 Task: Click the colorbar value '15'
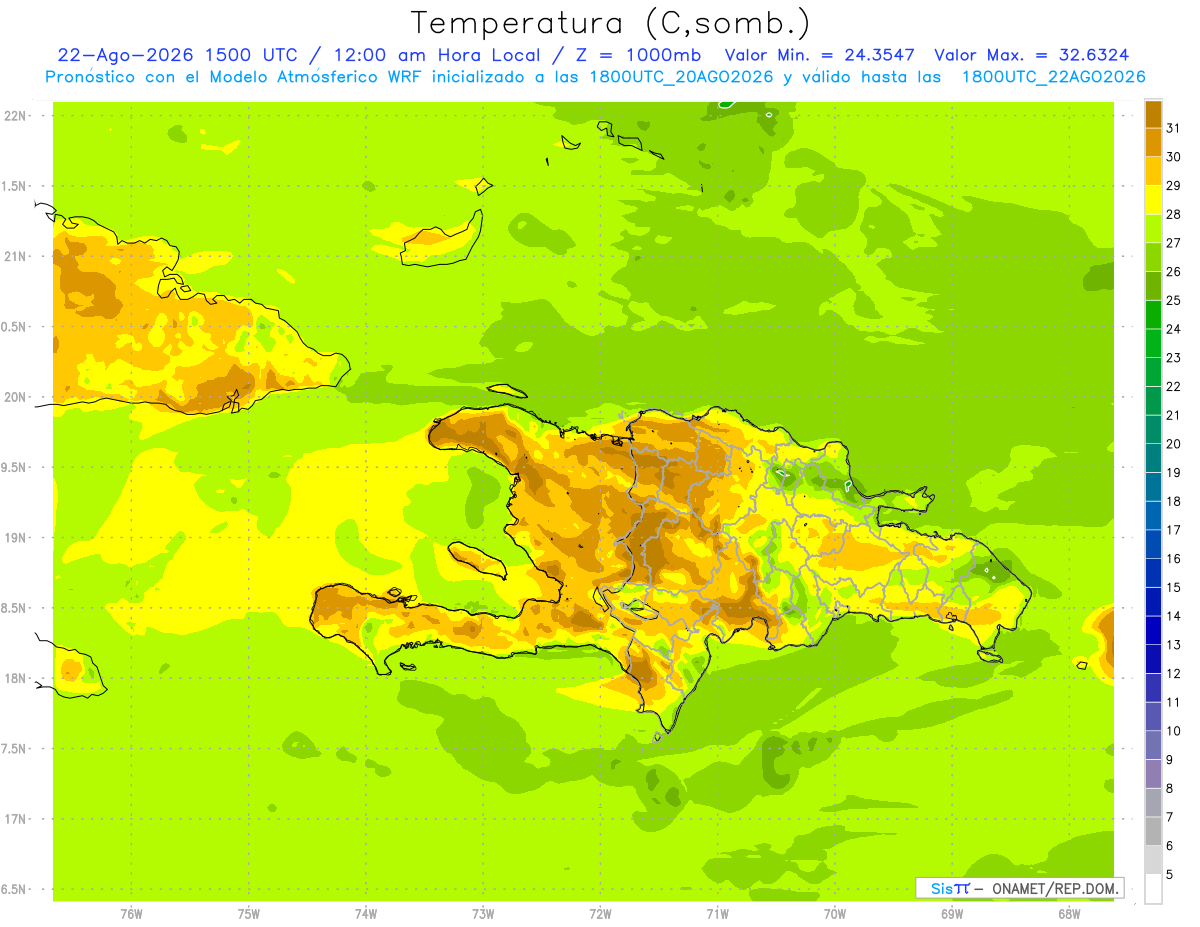point(1174,587)
